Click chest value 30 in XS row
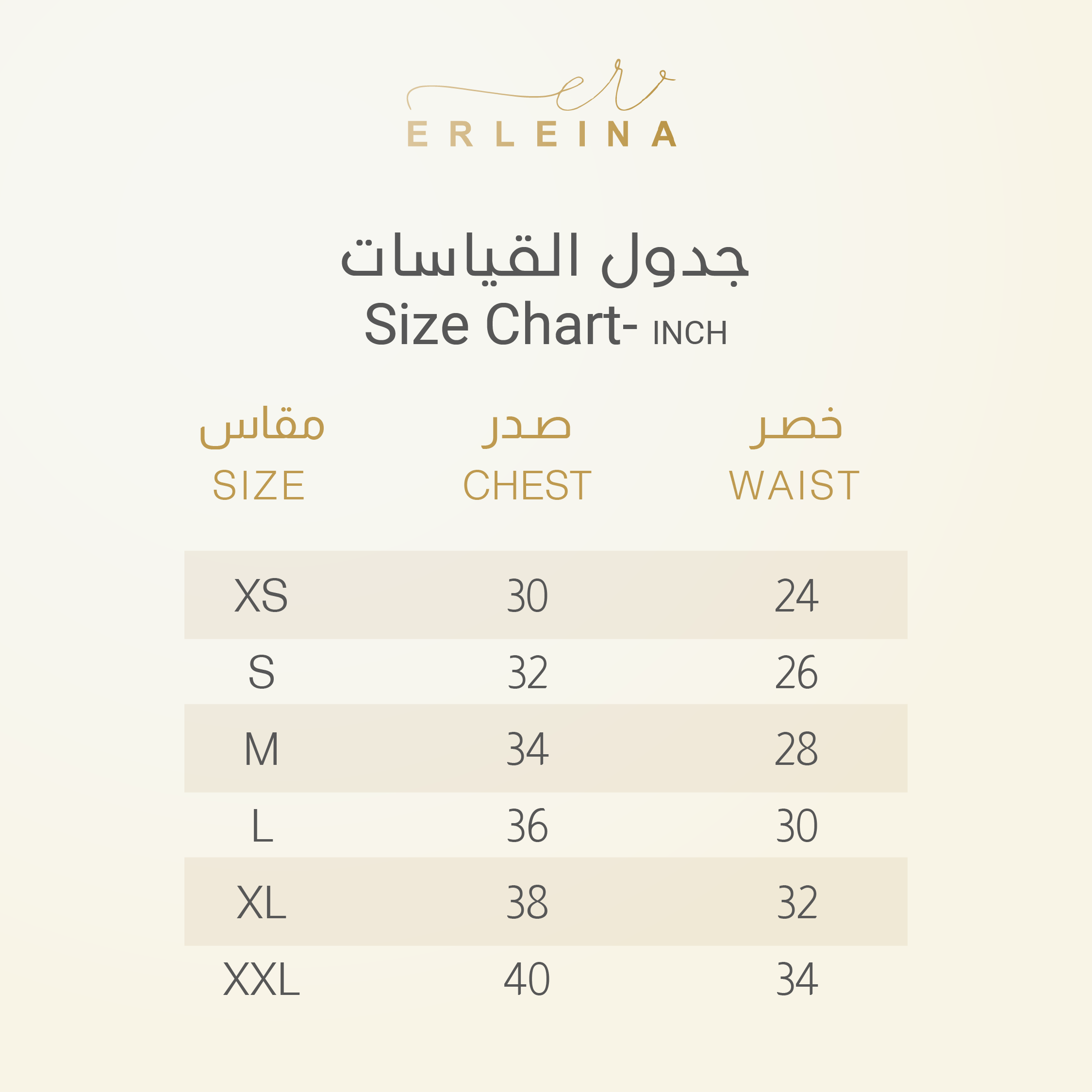The image size is (1092, 1092). pos(528,596)
